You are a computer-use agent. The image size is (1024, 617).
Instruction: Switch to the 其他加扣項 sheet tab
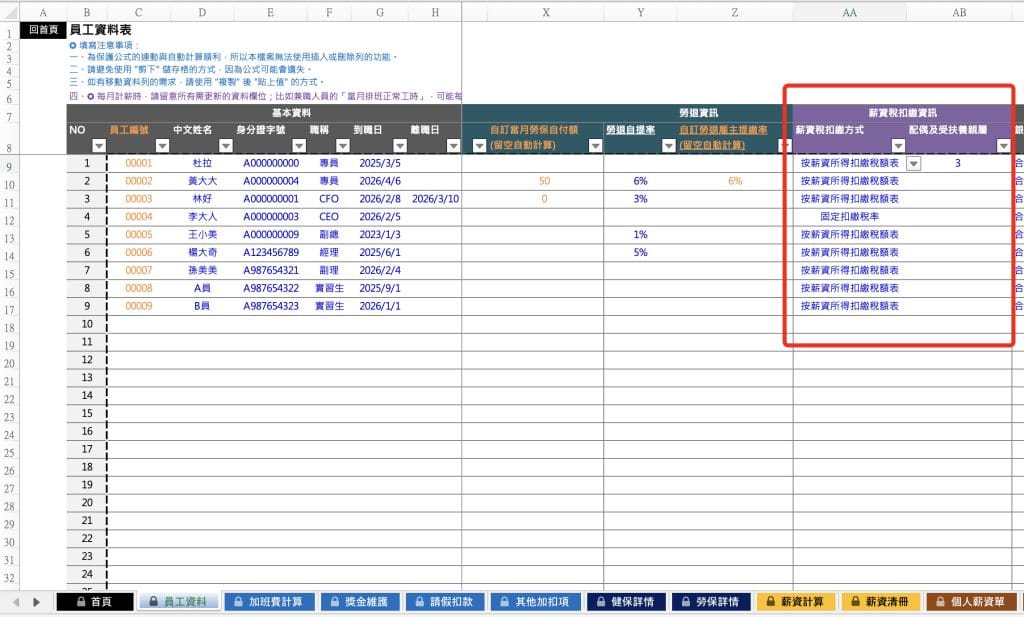tap(534, 601)
